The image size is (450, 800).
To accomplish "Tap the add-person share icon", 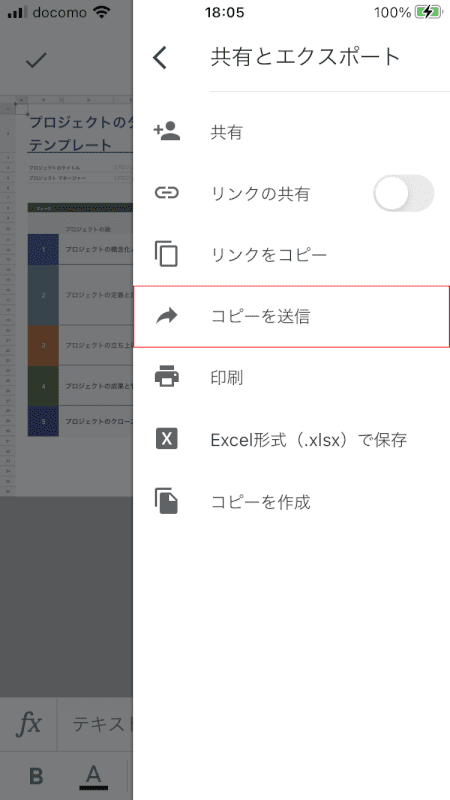I will tap(166, 131).
